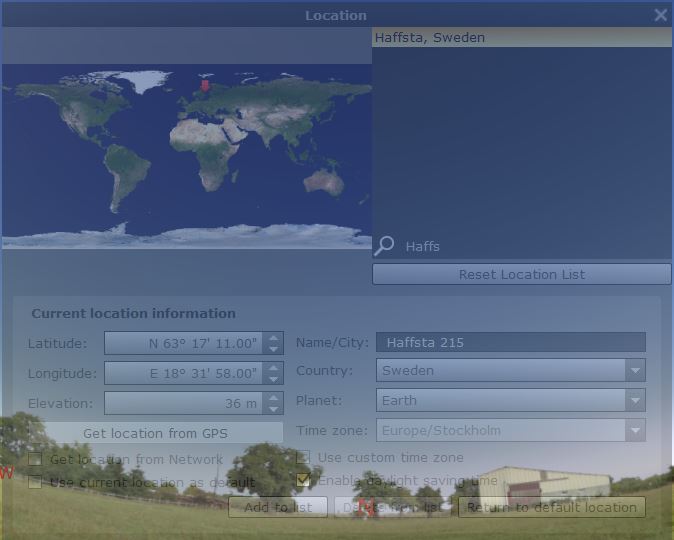Image resolution: width=674 pixels, height=540 pixels.
Task: Decrease latitude with the down arrow
Action: pyautogui.click(x=273, y=349)
